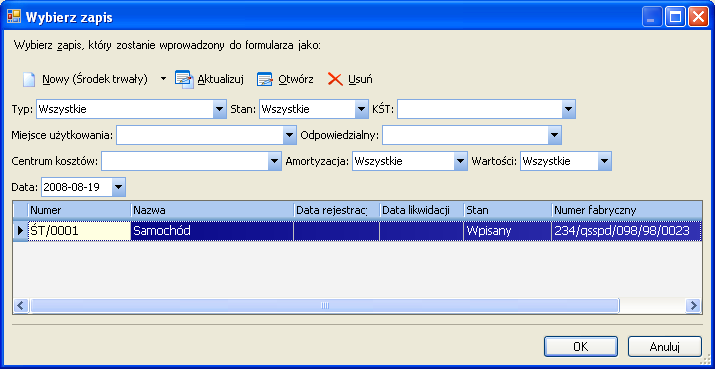Click the red X Usuń icon
The width and height of the screenshot is (715, 369).
click(x=335, y=79)
